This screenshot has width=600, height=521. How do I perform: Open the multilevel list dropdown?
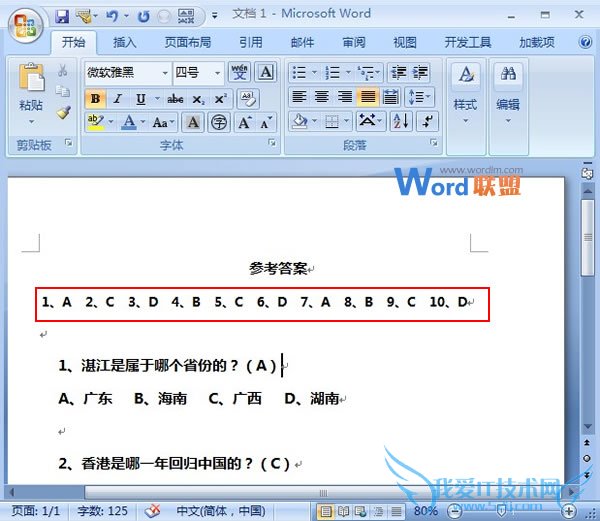[x=378, y=72]
